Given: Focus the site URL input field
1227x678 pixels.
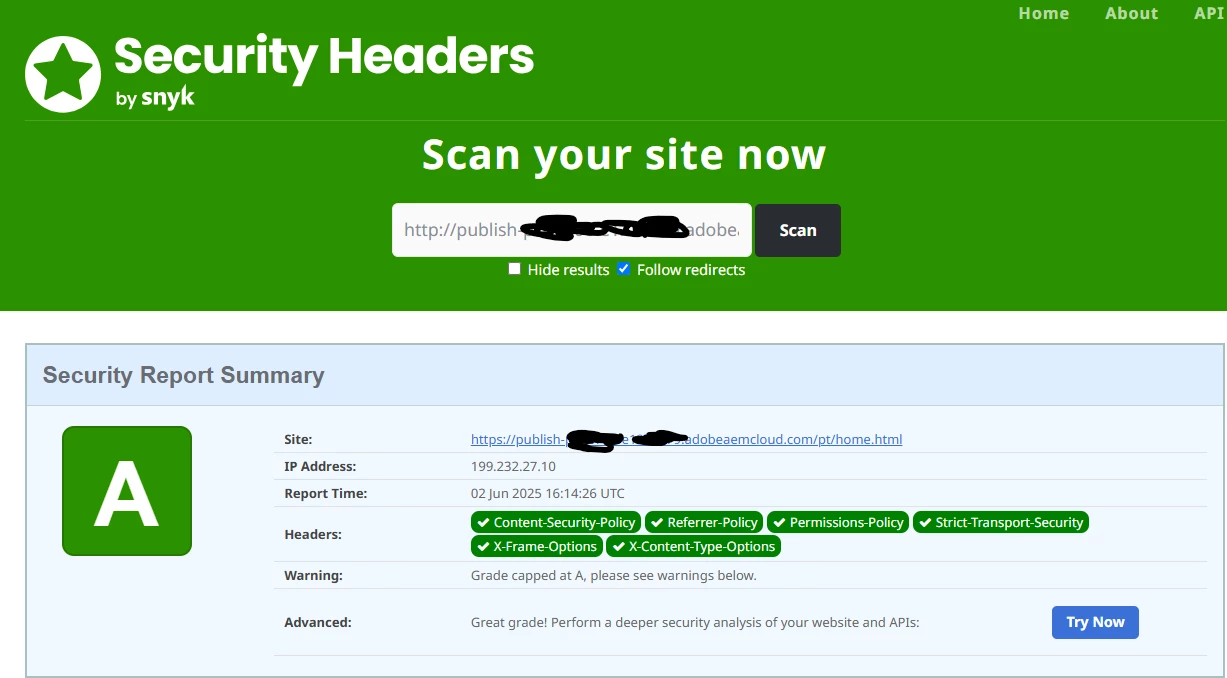Looking at the screenshot, I should tap(572, 230).
